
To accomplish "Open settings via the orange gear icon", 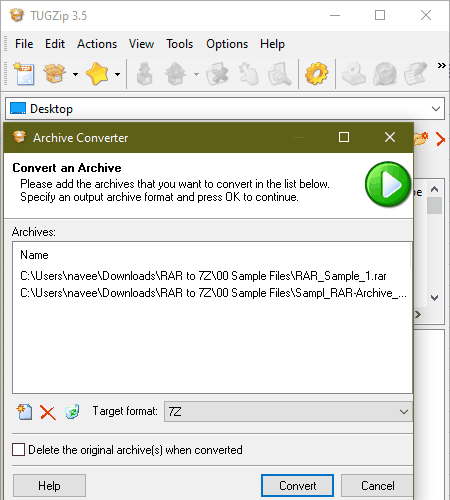I will pos(316,74).
